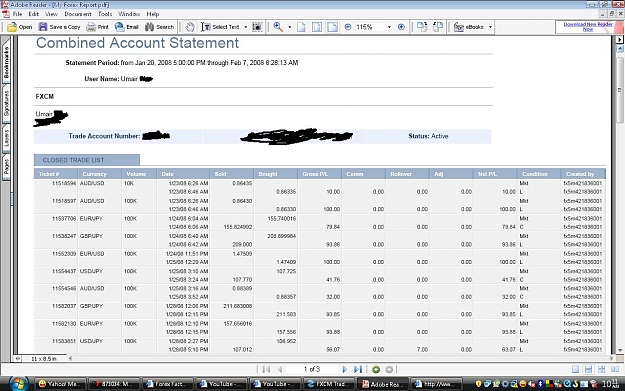
Task: Rotate the page clockwise
Action: tap(422, 27)
